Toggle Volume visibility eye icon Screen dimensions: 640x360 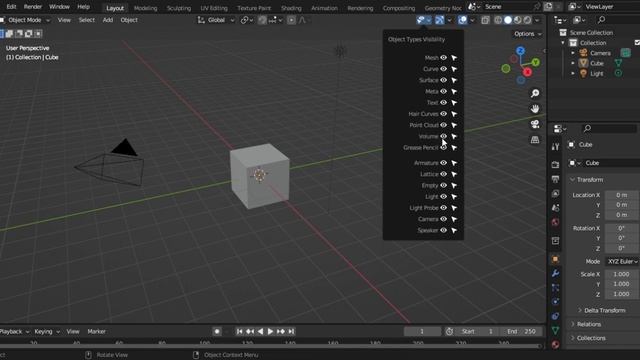click(x=443, y=136)
